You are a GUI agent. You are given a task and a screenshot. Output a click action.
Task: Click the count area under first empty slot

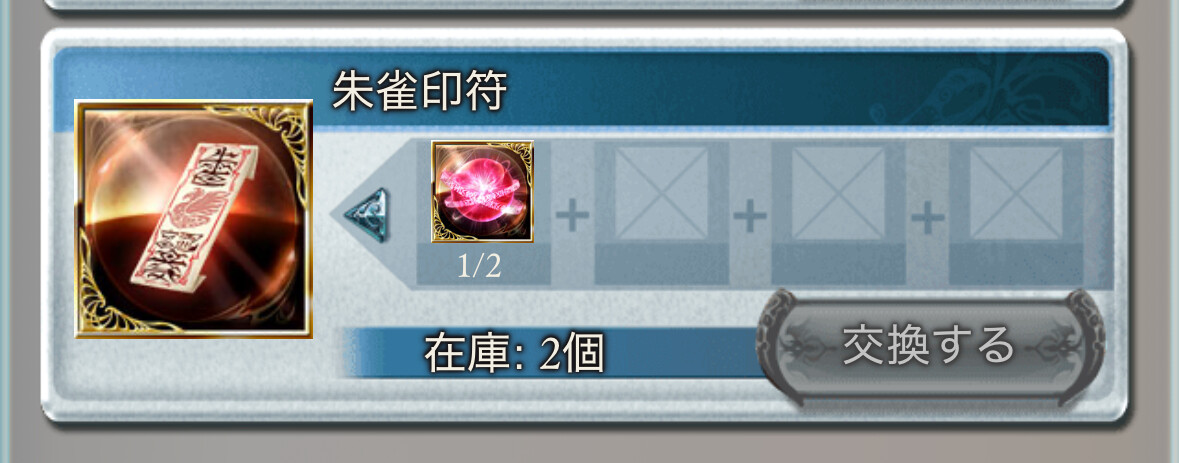pos(662,264)
